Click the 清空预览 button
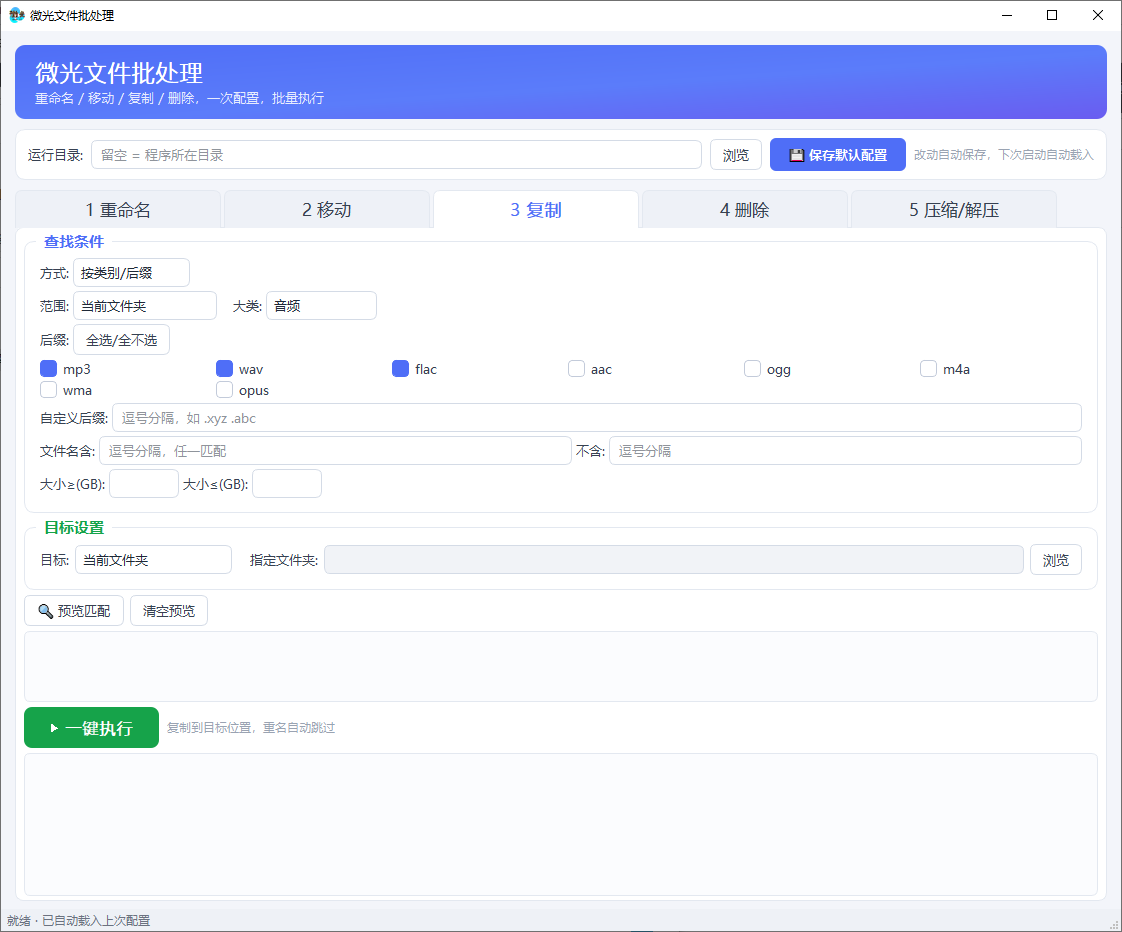 169,611
